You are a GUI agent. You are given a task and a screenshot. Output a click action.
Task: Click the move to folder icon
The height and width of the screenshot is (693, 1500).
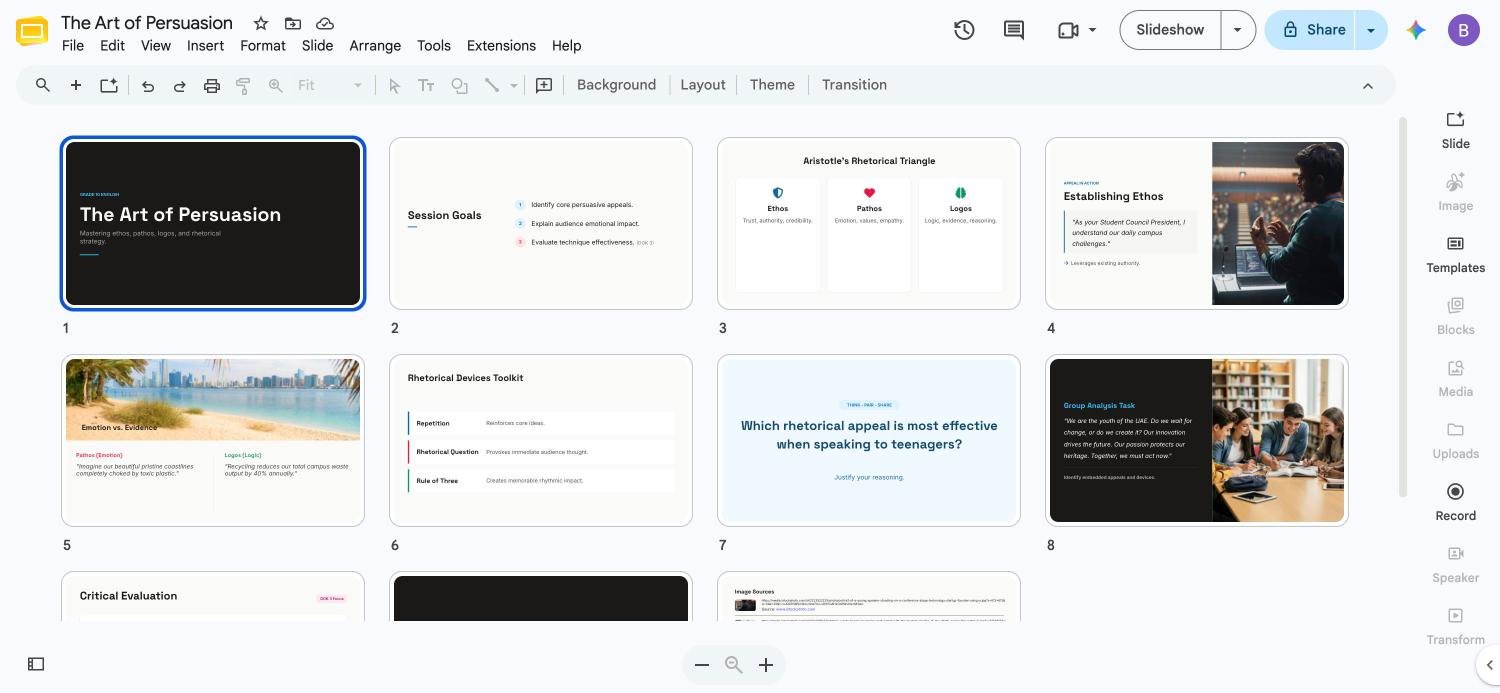(x=292, y=23)
